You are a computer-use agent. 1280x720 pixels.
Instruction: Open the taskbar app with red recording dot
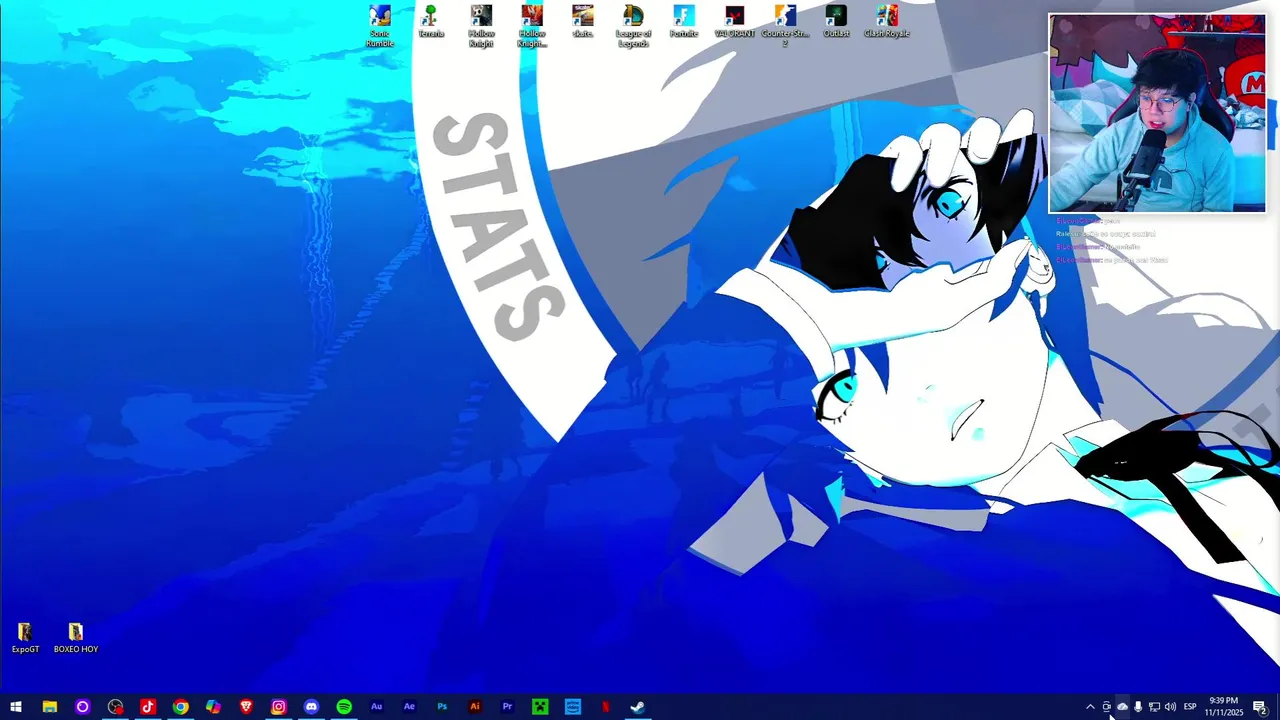click(x=115, y=707)
